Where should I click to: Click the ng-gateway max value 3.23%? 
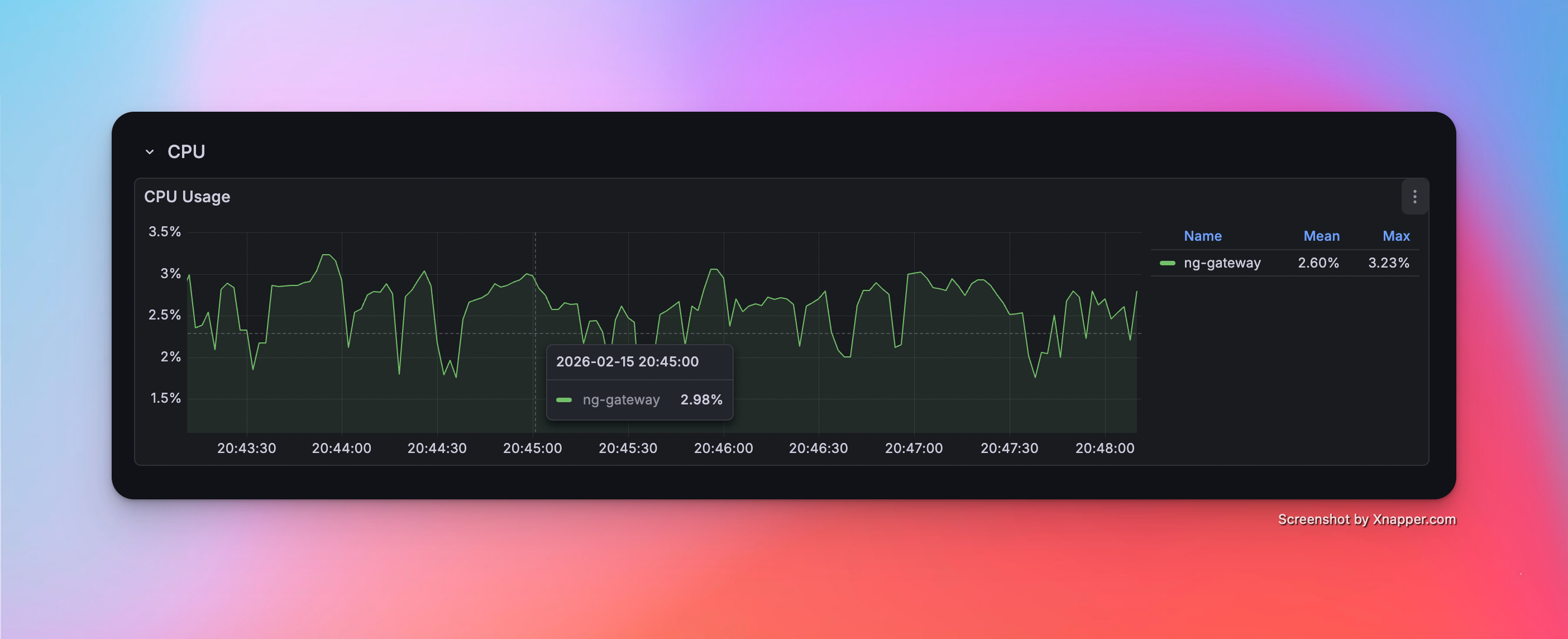1388,263
